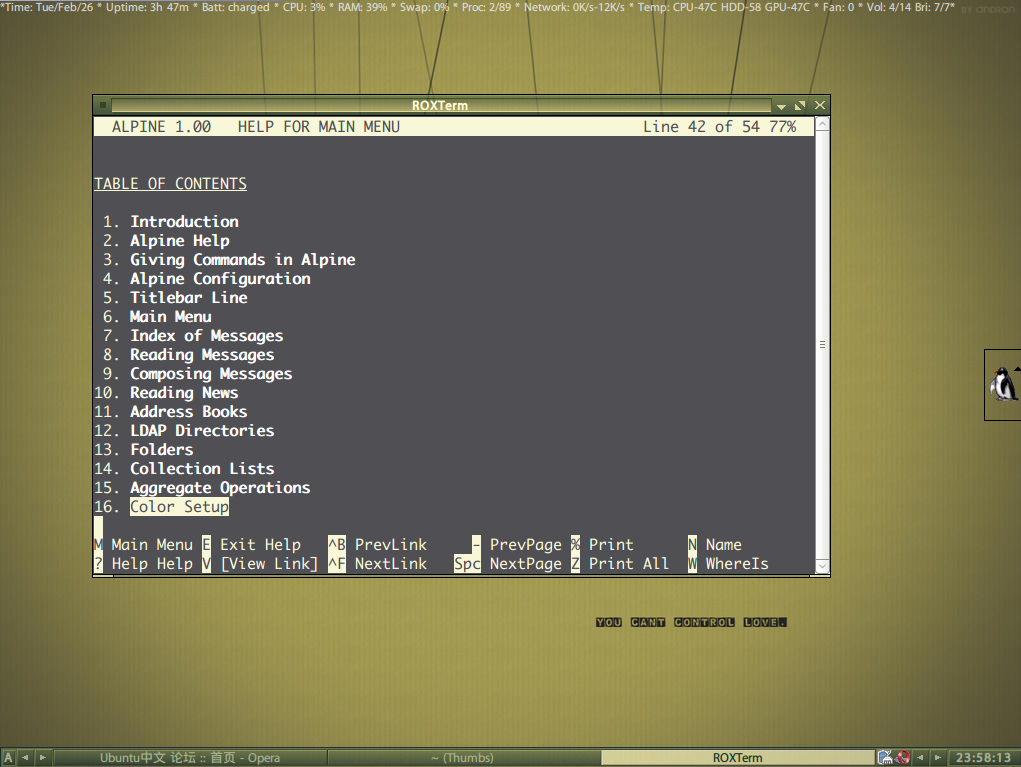
Task: Click the "^F NextLink" command
Action: point(378,563)
